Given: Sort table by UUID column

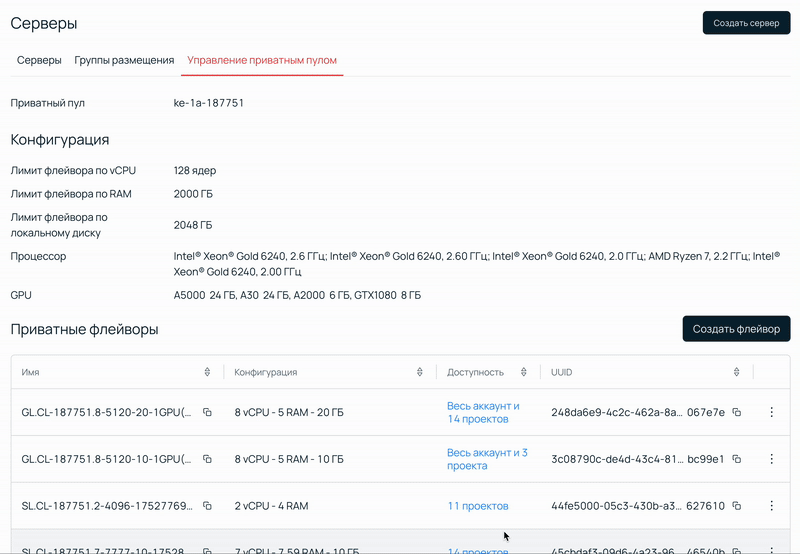Looking at the screenshot, I should tap(737, 372).
